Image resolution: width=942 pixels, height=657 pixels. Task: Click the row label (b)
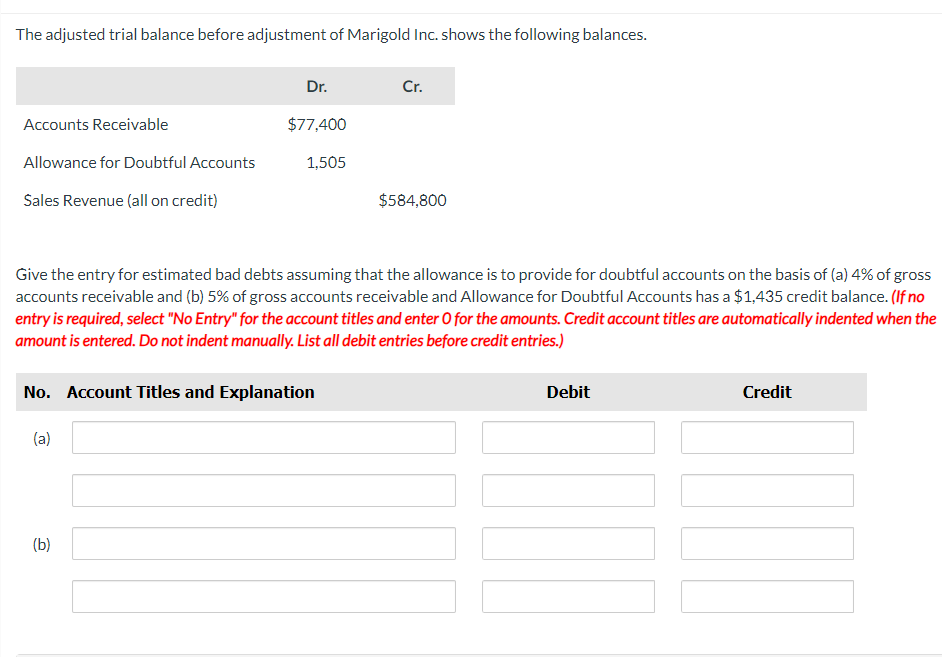40,543
